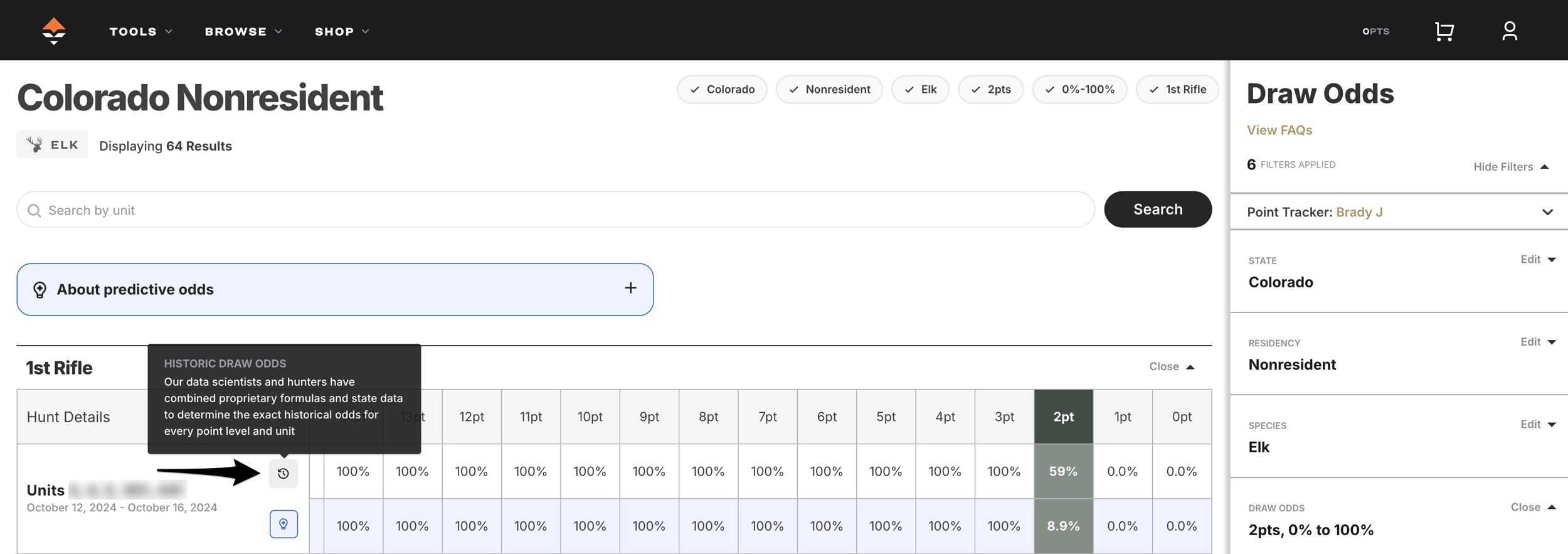This screenshot has height=554, width=1568.
Task: Collapse the 1st Rifle table with Close
Action: coord(1171,366)
